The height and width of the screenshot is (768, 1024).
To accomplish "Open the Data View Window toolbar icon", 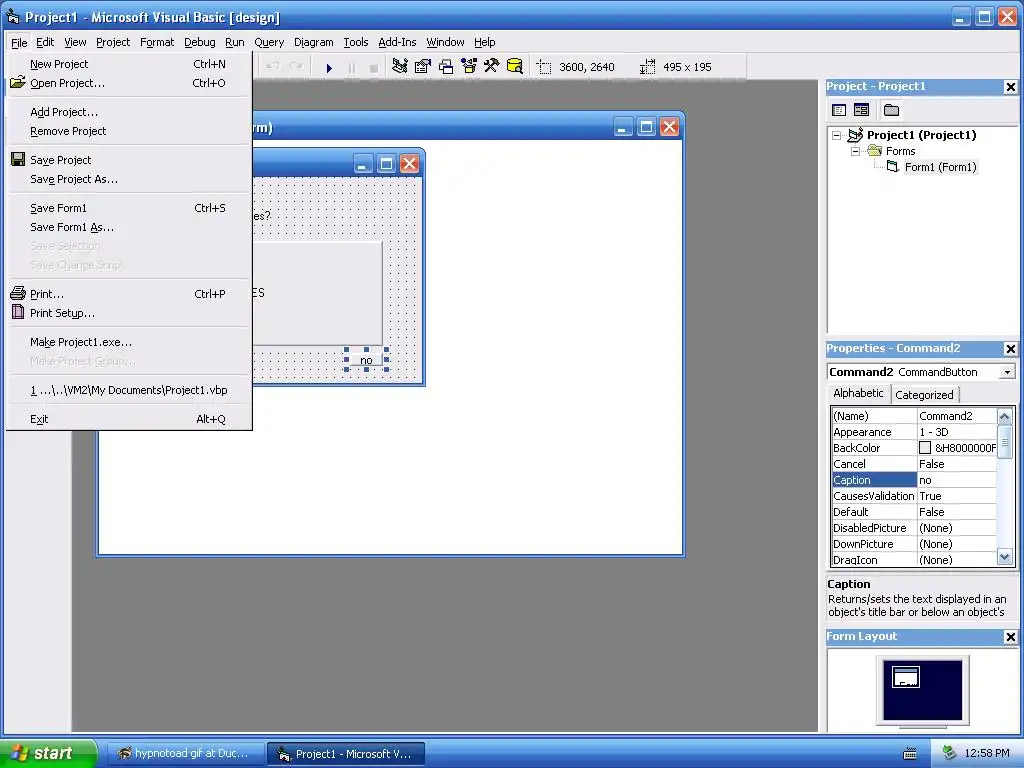I will click(515, 67).
